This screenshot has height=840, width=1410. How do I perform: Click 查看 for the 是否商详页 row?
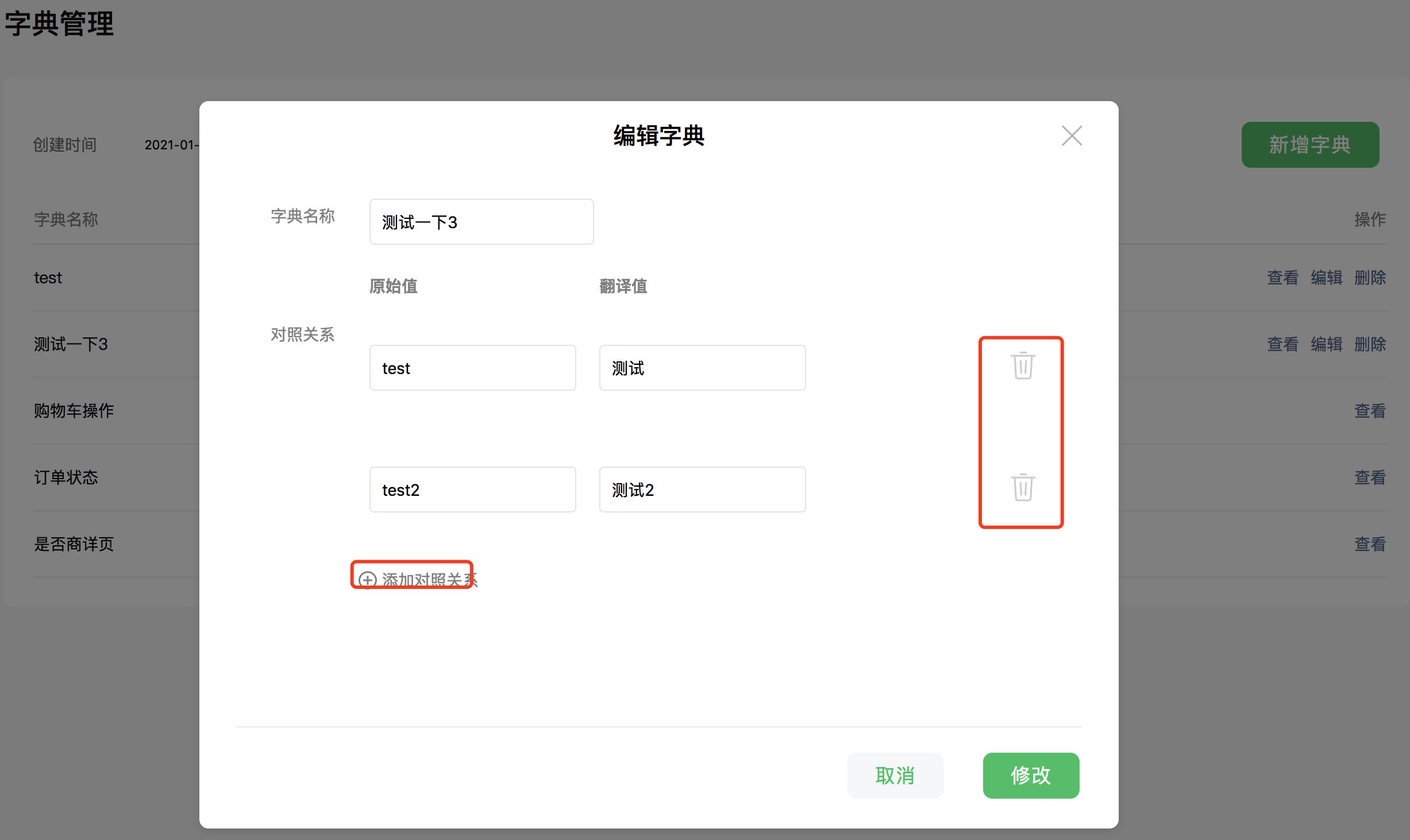(1370, 544)
